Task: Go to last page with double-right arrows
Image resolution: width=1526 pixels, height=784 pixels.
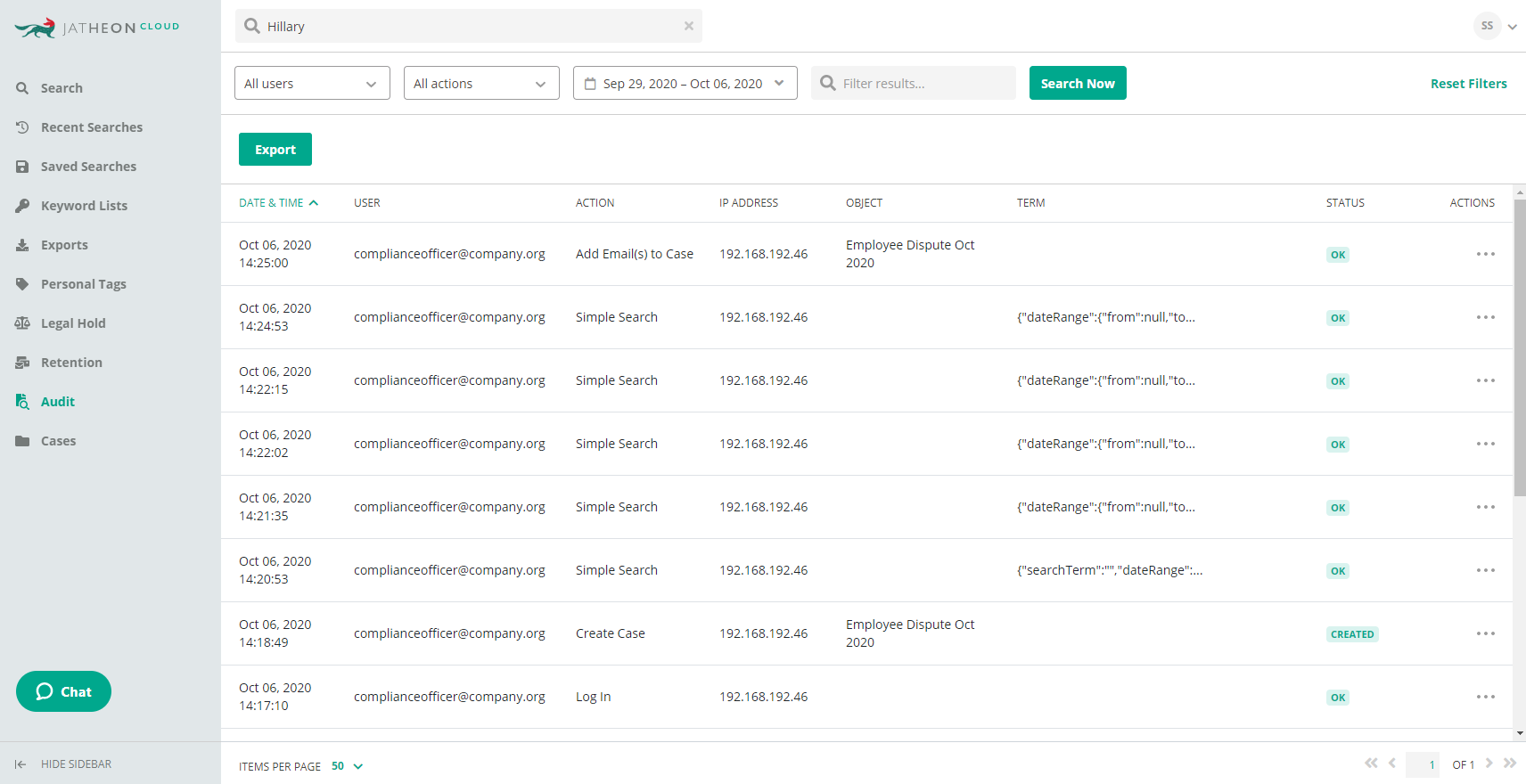Action: pos(1509,763)
